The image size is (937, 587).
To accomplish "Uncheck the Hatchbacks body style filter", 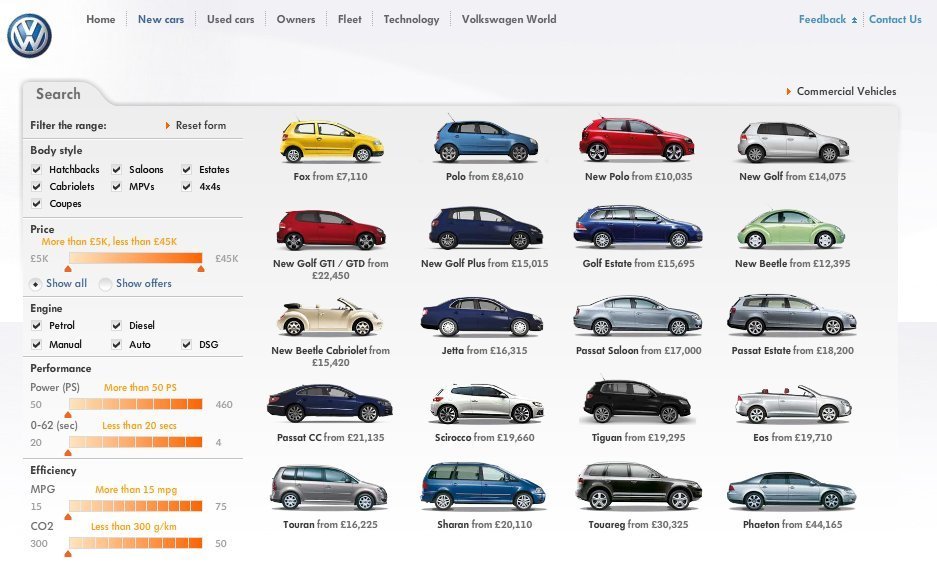I will 37,169.
